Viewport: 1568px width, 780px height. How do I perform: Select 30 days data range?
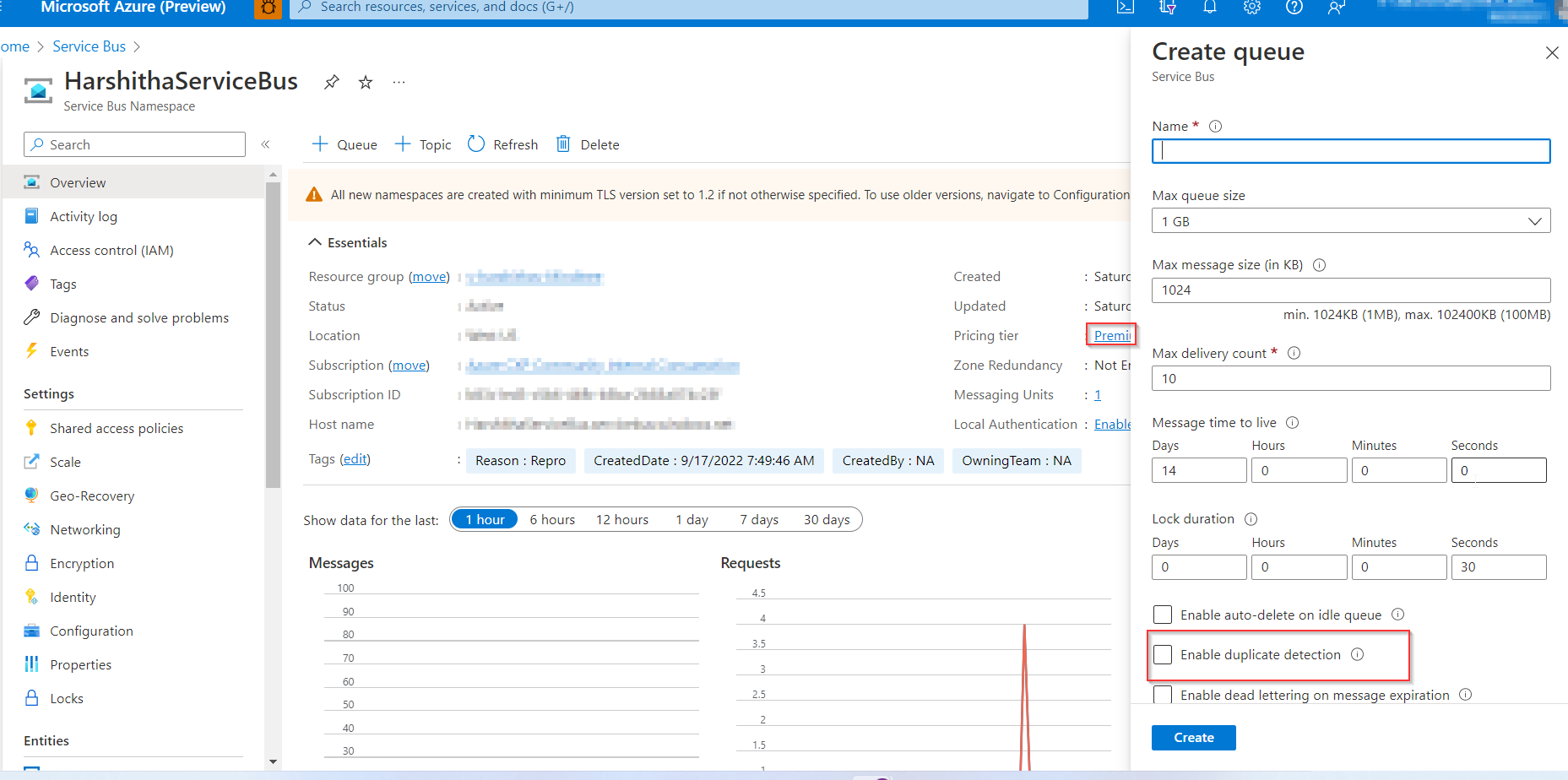tap(827, 519)
